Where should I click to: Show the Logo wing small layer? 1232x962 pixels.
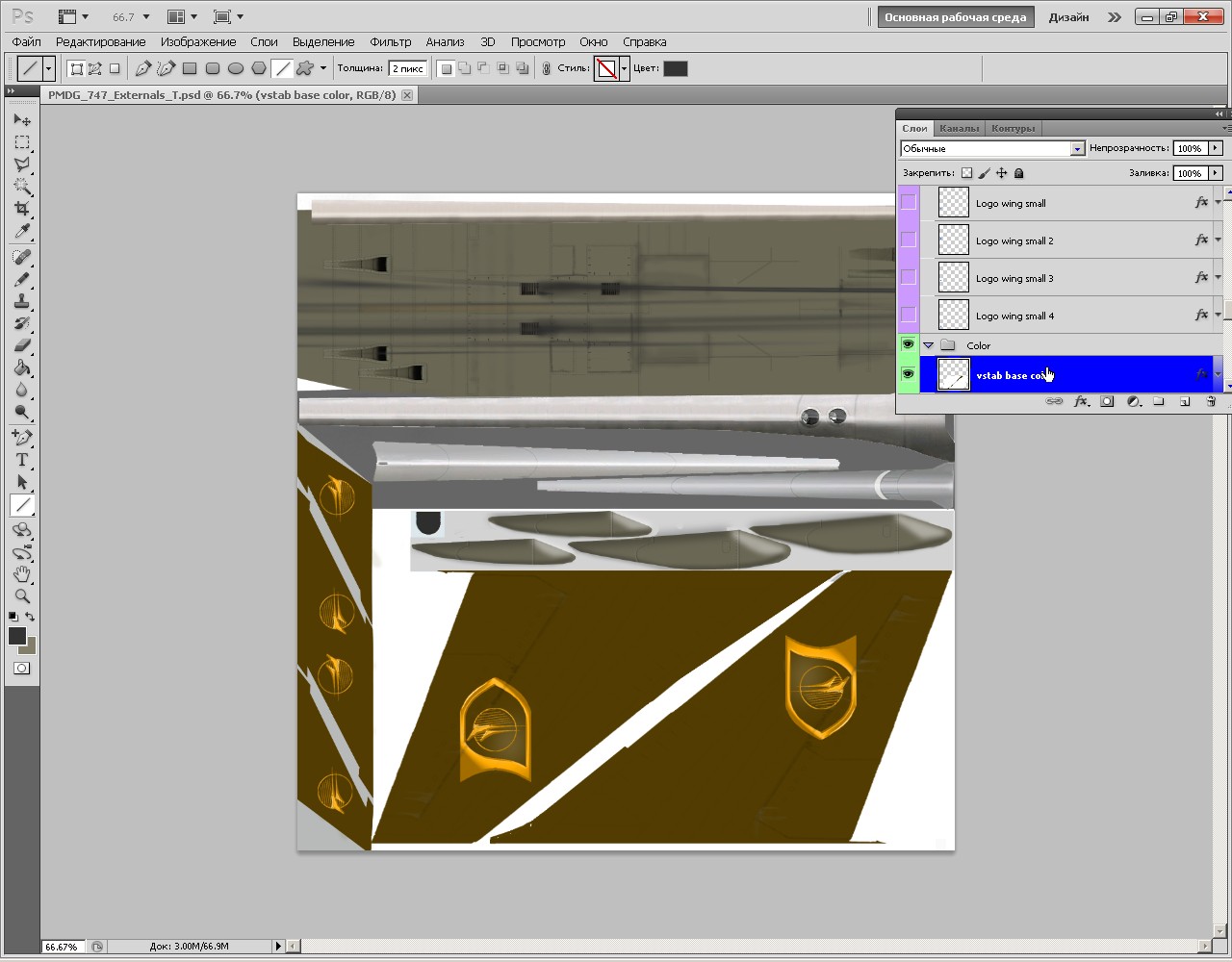908,203
